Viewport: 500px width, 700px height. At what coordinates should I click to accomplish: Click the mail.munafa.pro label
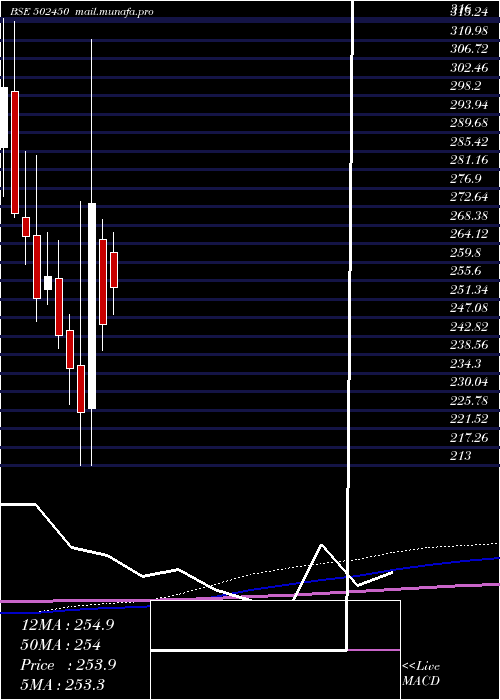pyautogui.click(x=113, y=12)
